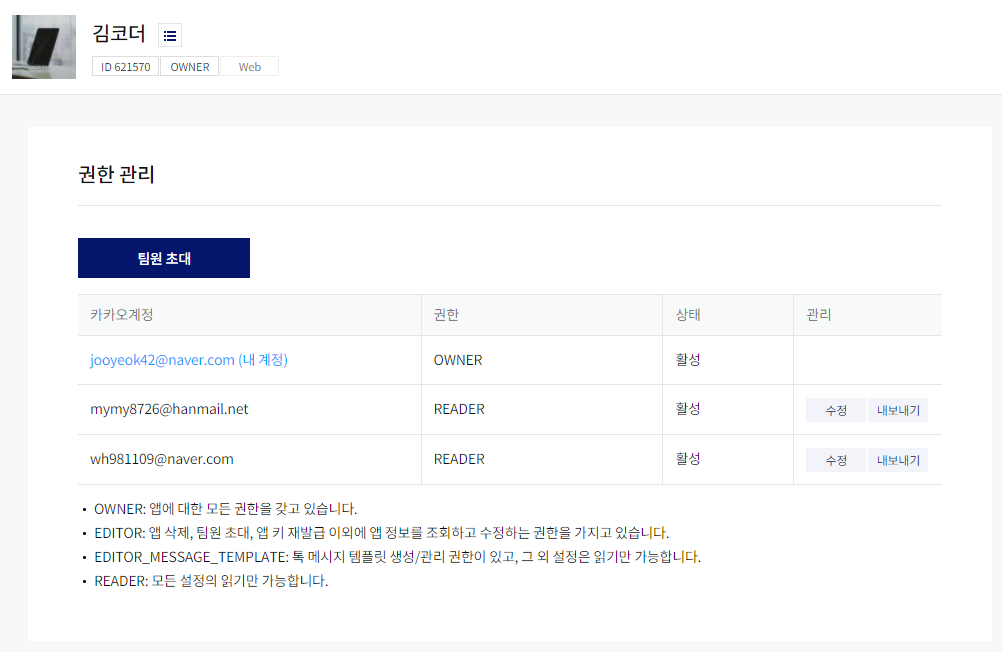Image resolution: width=1002 pixels, height=652 pixels.
Task: Click the 활성 status for wh981109@naver.com
Action: coord(688,458)
